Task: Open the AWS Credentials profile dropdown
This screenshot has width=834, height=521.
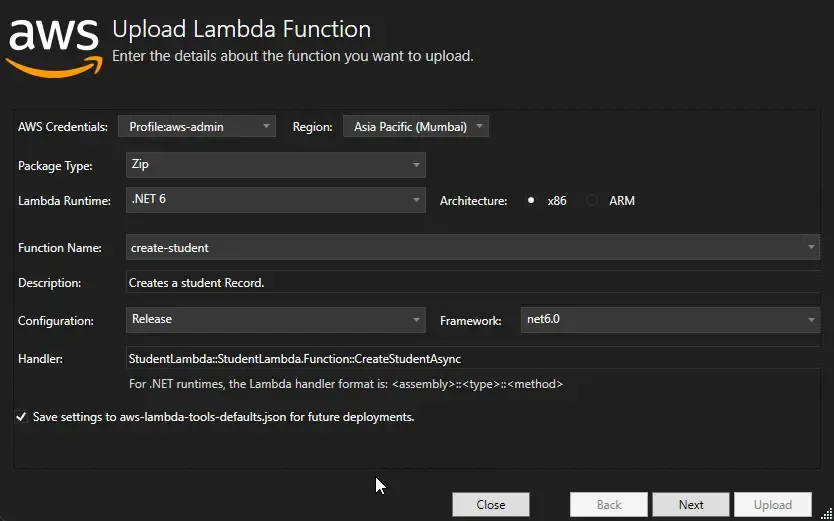Action: (x=197, y=127)
